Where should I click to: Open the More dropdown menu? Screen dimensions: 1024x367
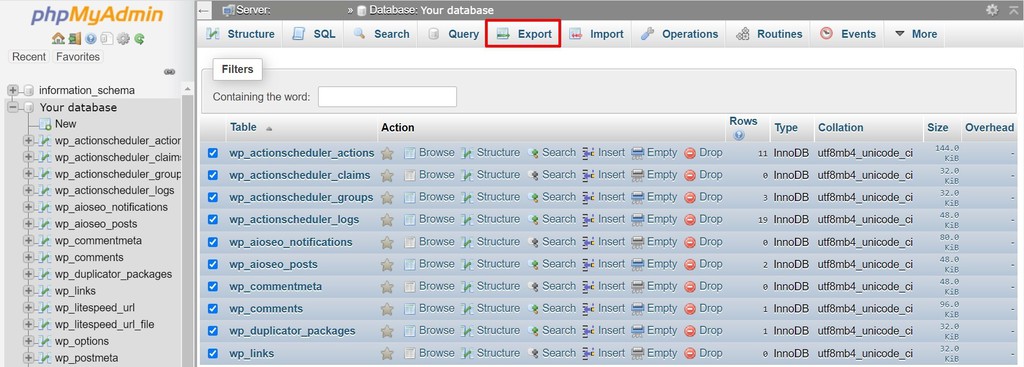click(x=916, y=34)
